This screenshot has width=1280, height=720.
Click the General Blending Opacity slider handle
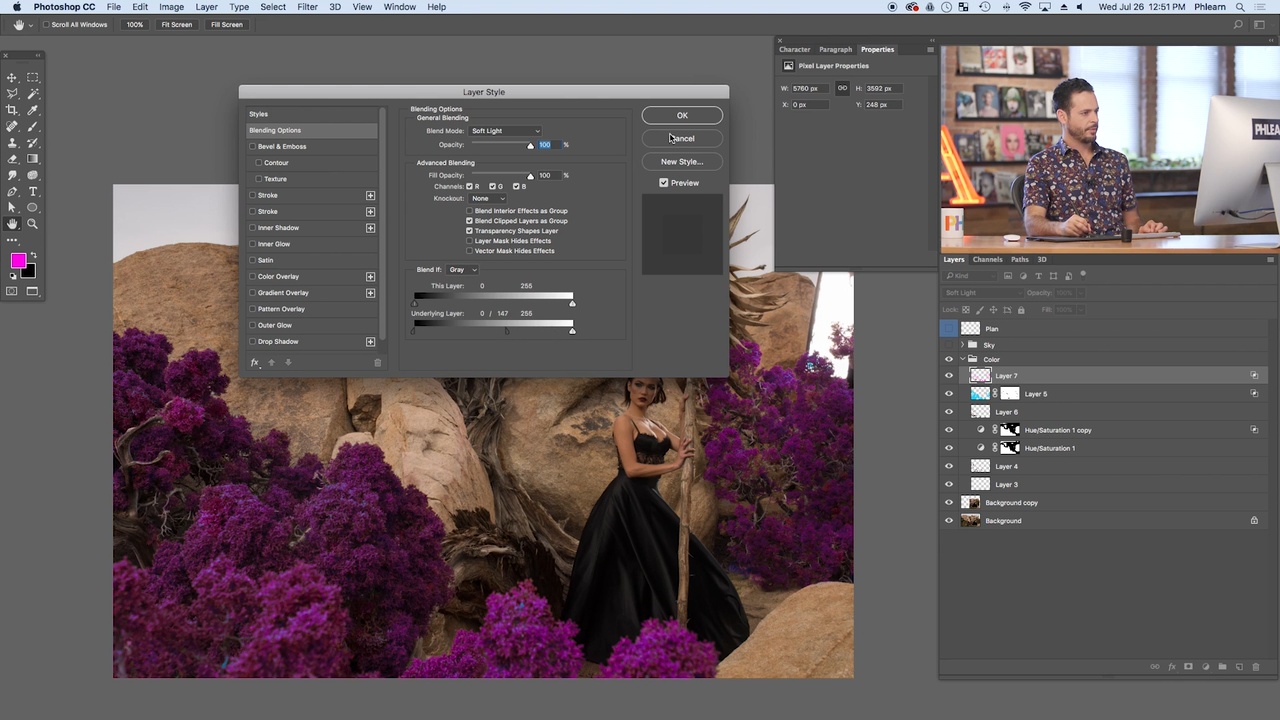(x=530, y=146)
